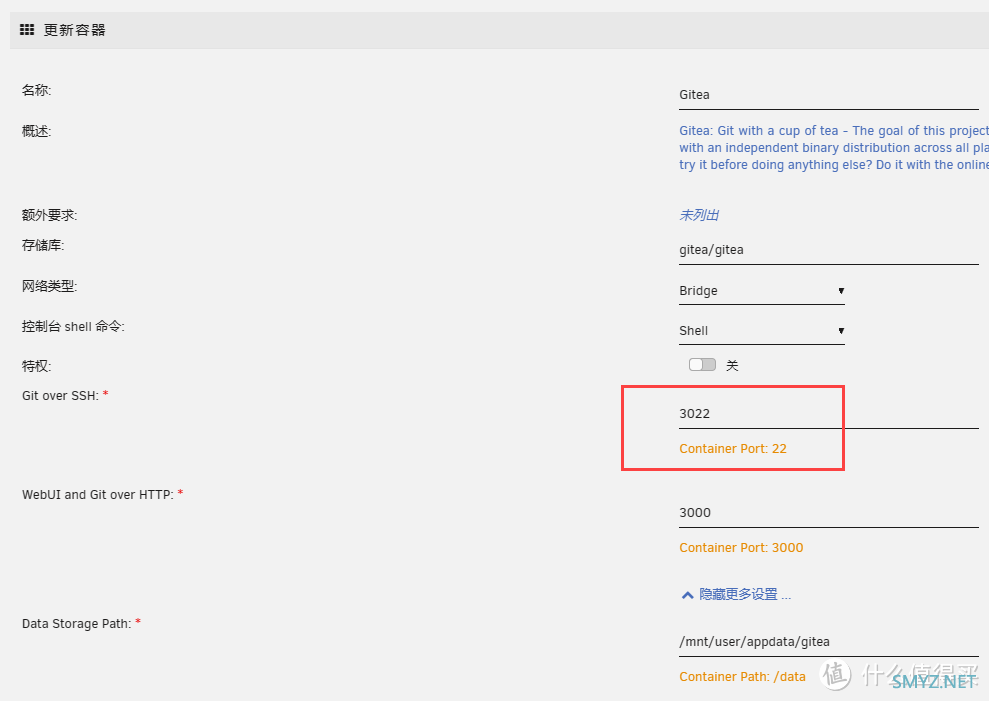Click the Git over SSH port field 3022
Viewport: 989px width, 701px height.
(x=829, y=414)
